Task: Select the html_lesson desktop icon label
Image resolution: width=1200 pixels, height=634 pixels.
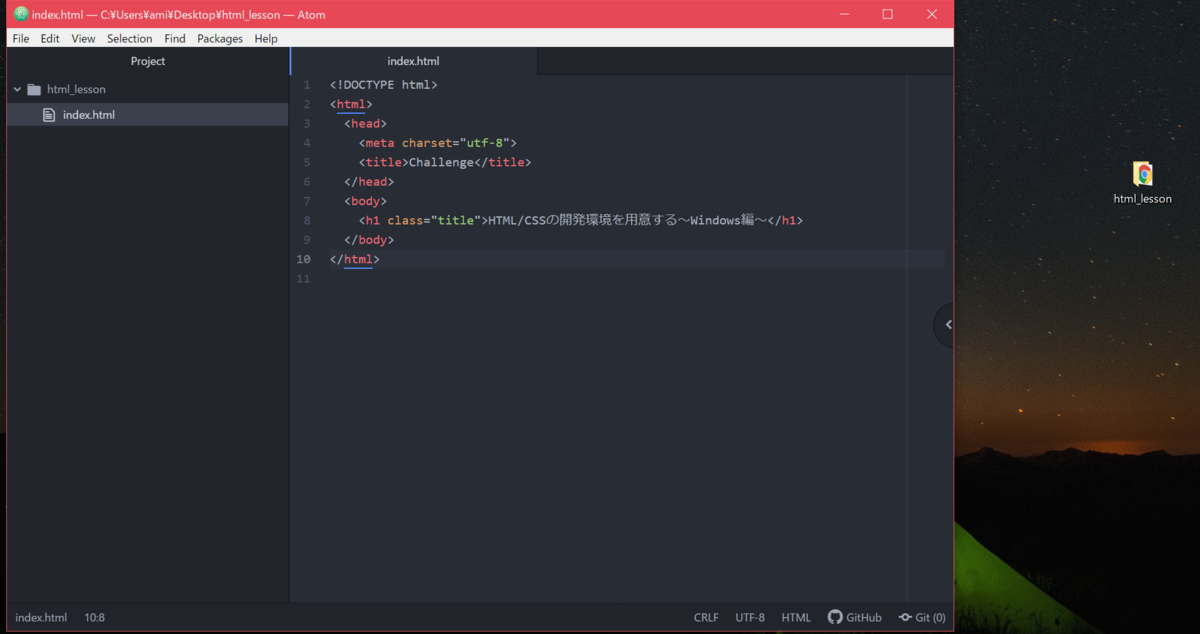Action: (1142, 199)
